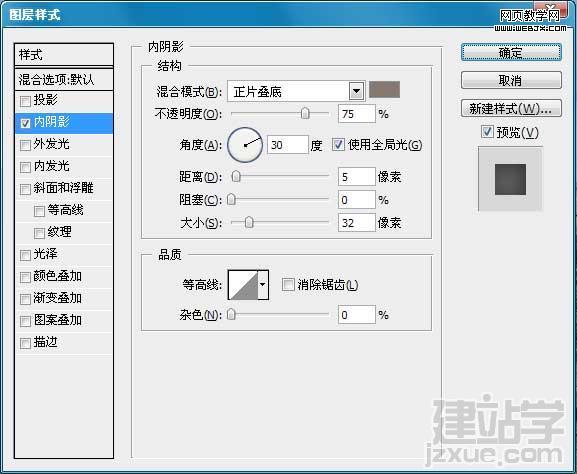Select 斜面和浮雕 style item
This screenshot has height=474, width=577.
(64, 188)
